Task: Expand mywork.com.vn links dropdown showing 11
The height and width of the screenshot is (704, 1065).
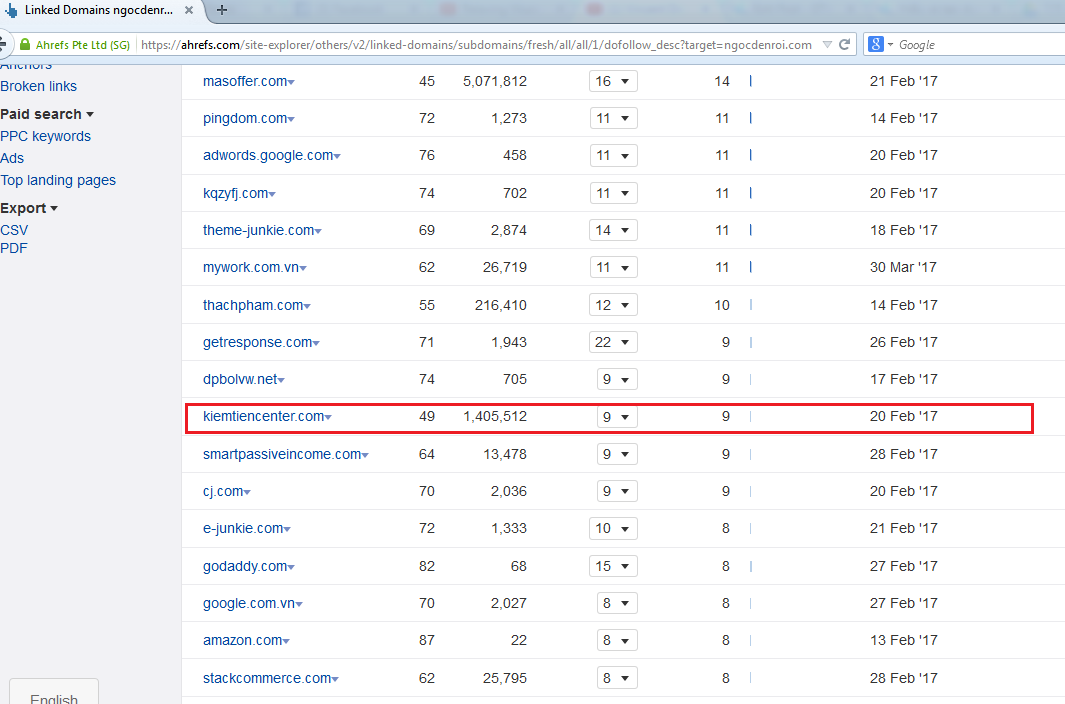Action: point(613,267)
